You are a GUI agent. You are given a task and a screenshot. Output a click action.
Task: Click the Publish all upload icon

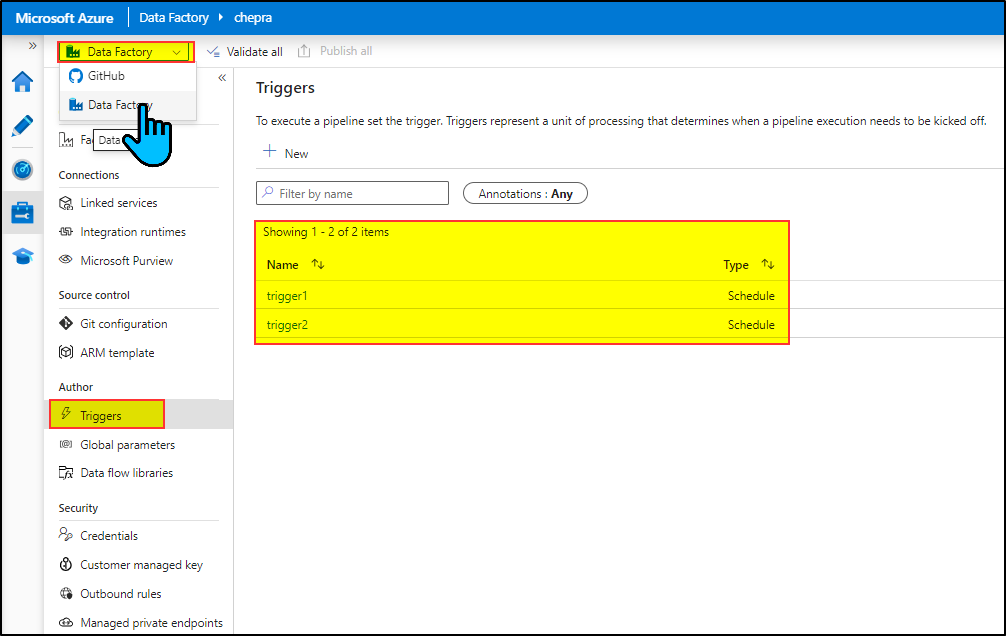(304, 51)
